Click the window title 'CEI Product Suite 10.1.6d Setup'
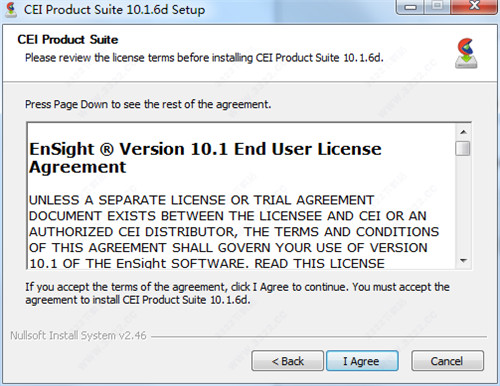Viewport: 500px width, 386px height. (x=114, y=9)
